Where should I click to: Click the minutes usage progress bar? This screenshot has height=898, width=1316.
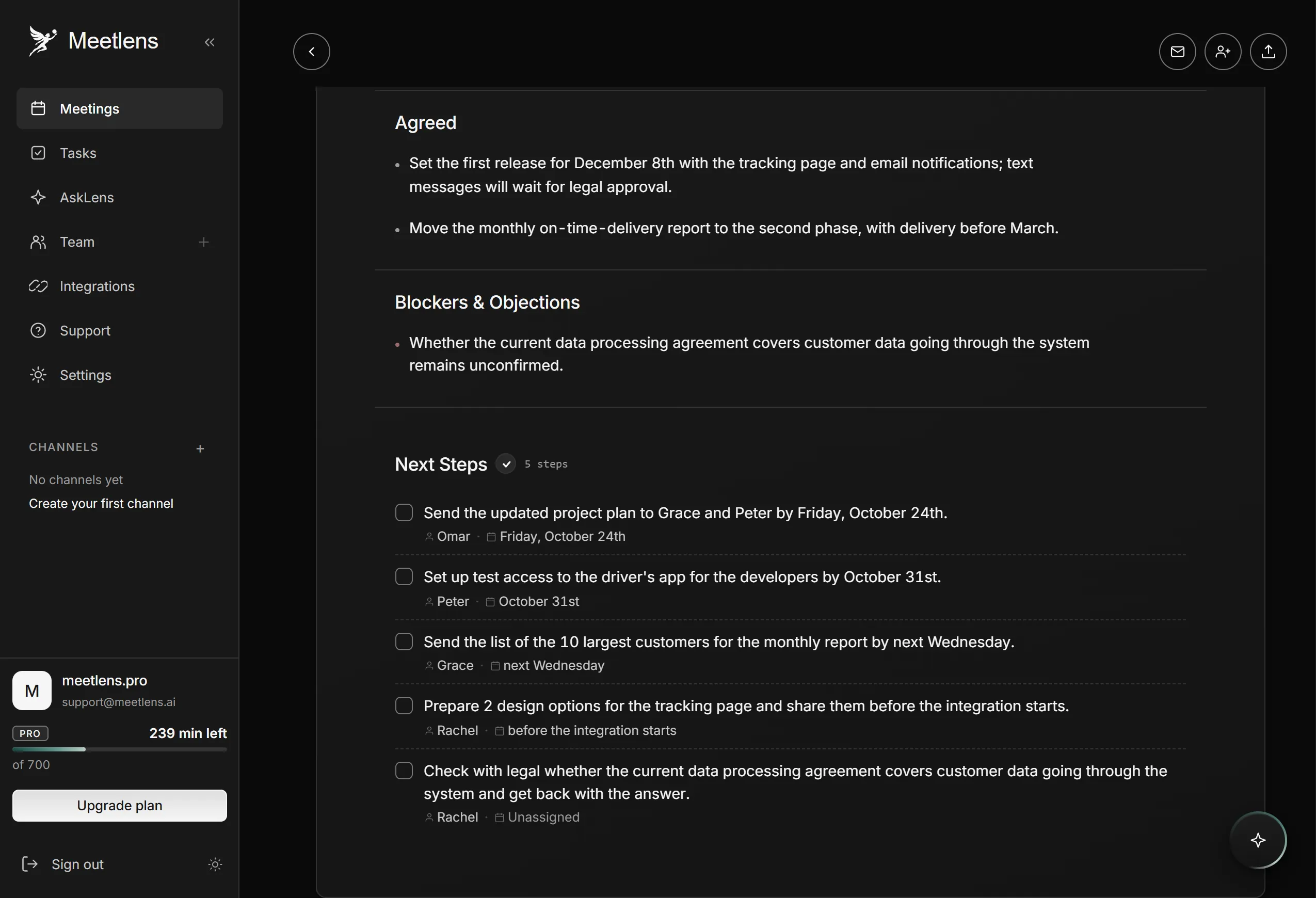tap(120, 749)
